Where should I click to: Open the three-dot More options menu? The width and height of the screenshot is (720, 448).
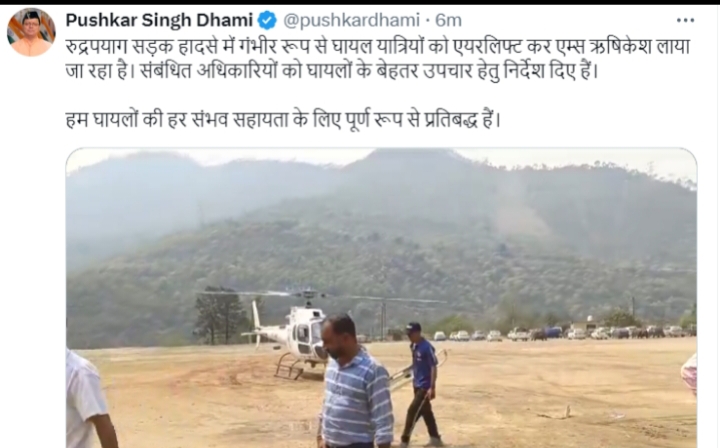click(x=686, y=20)
